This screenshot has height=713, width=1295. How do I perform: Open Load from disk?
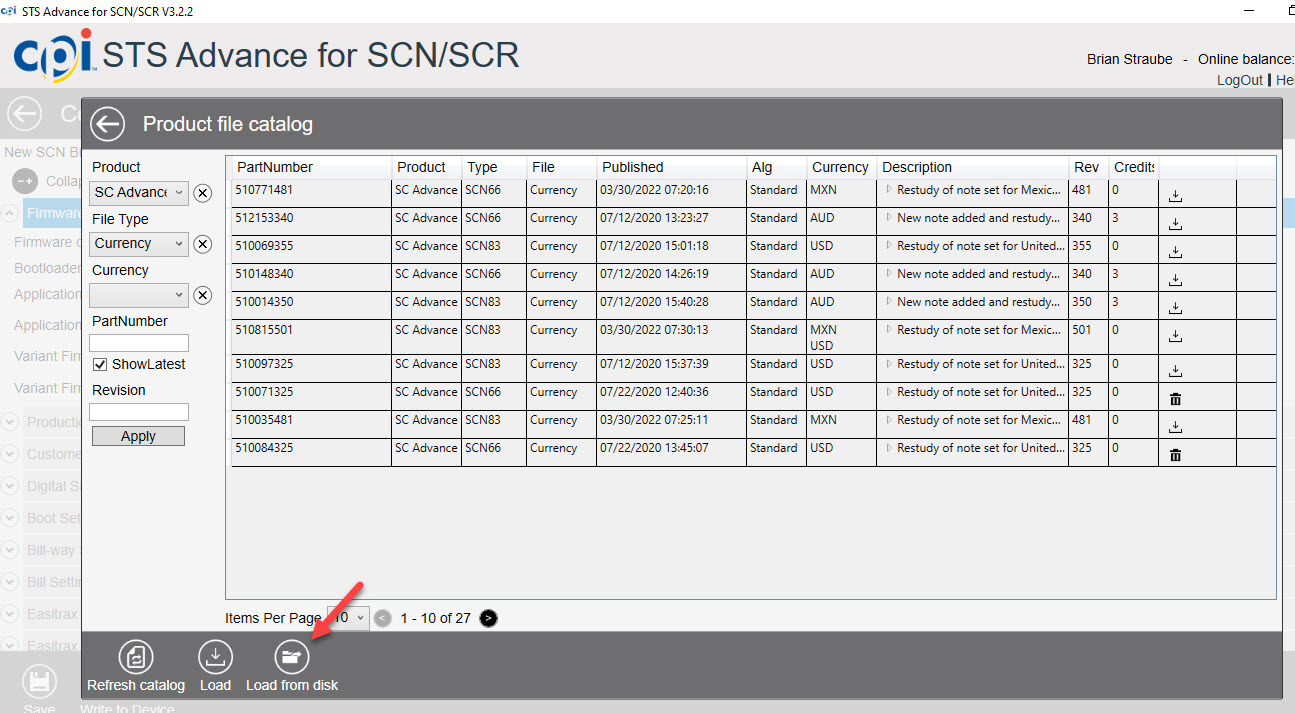[291, 657]
